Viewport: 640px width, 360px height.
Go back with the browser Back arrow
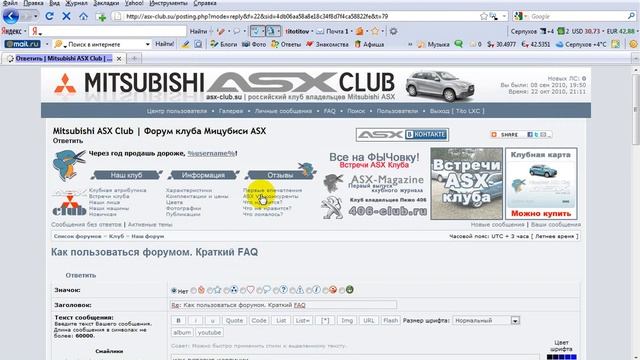pyautogui.click(x=11, y=16)
